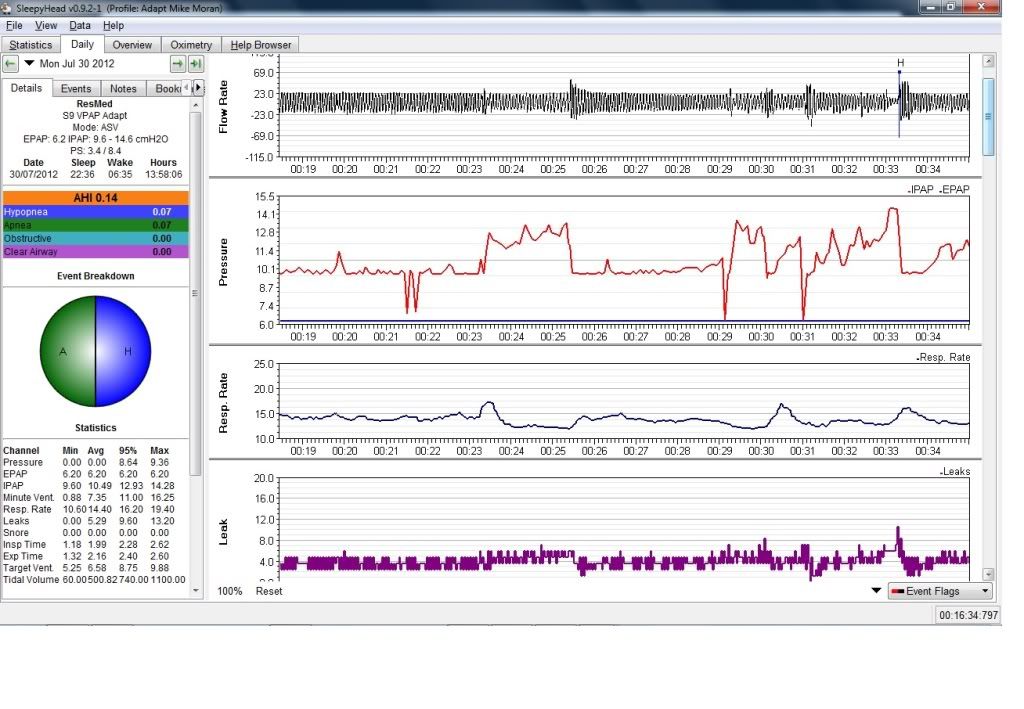Click the blue Hypopnea bar
Screen dimensions: 1024x709
point(95,212)
